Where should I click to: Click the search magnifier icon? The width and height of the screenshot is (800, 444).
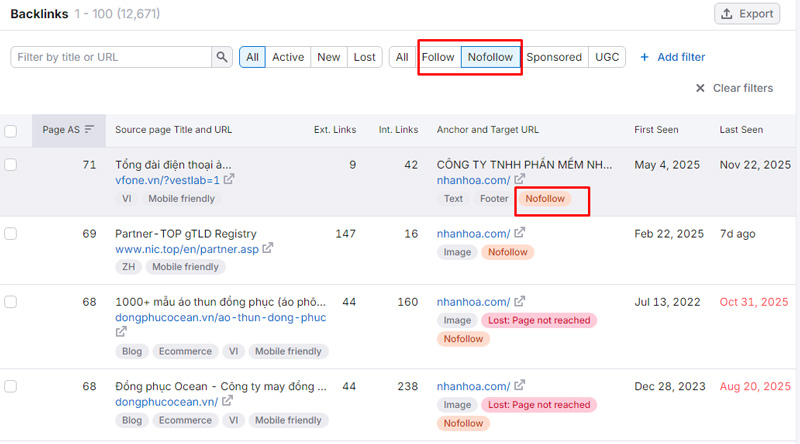222,57
